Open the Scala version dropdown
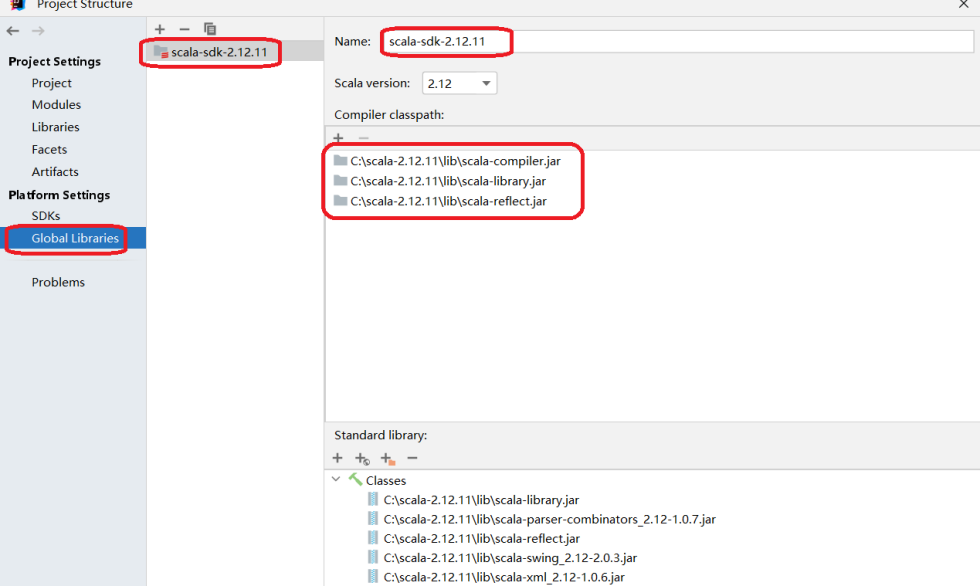980x586 pixels. (x=460, y=84)
